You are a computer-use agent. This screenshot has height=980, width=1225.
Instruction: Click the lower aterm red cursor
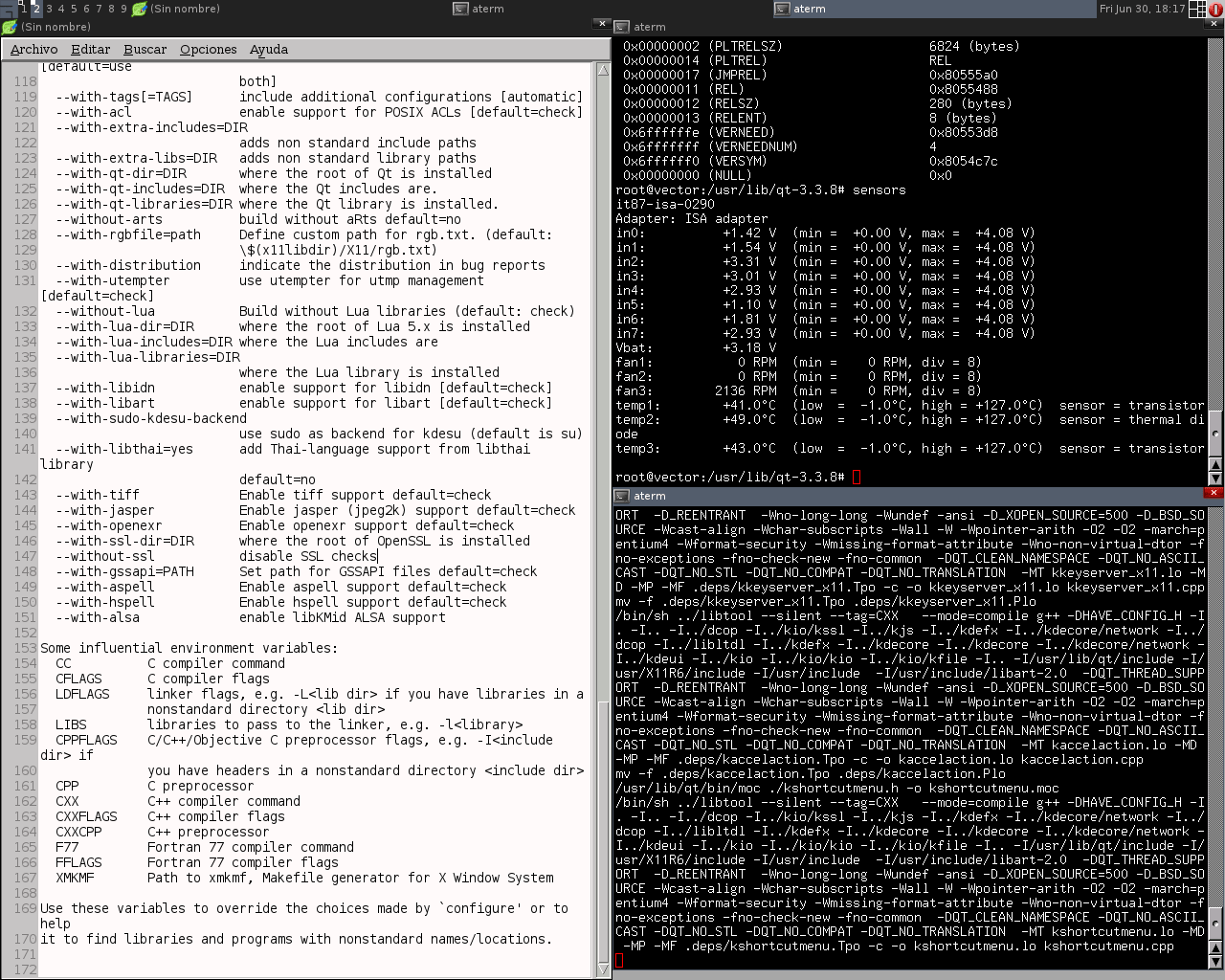tap(619, 960)
